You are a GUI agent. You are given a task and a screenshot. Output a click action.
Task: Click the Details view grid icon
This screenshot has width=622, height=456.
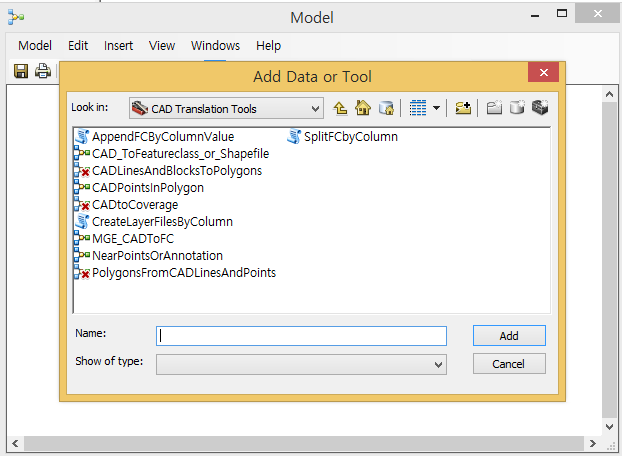pos(418,108)
